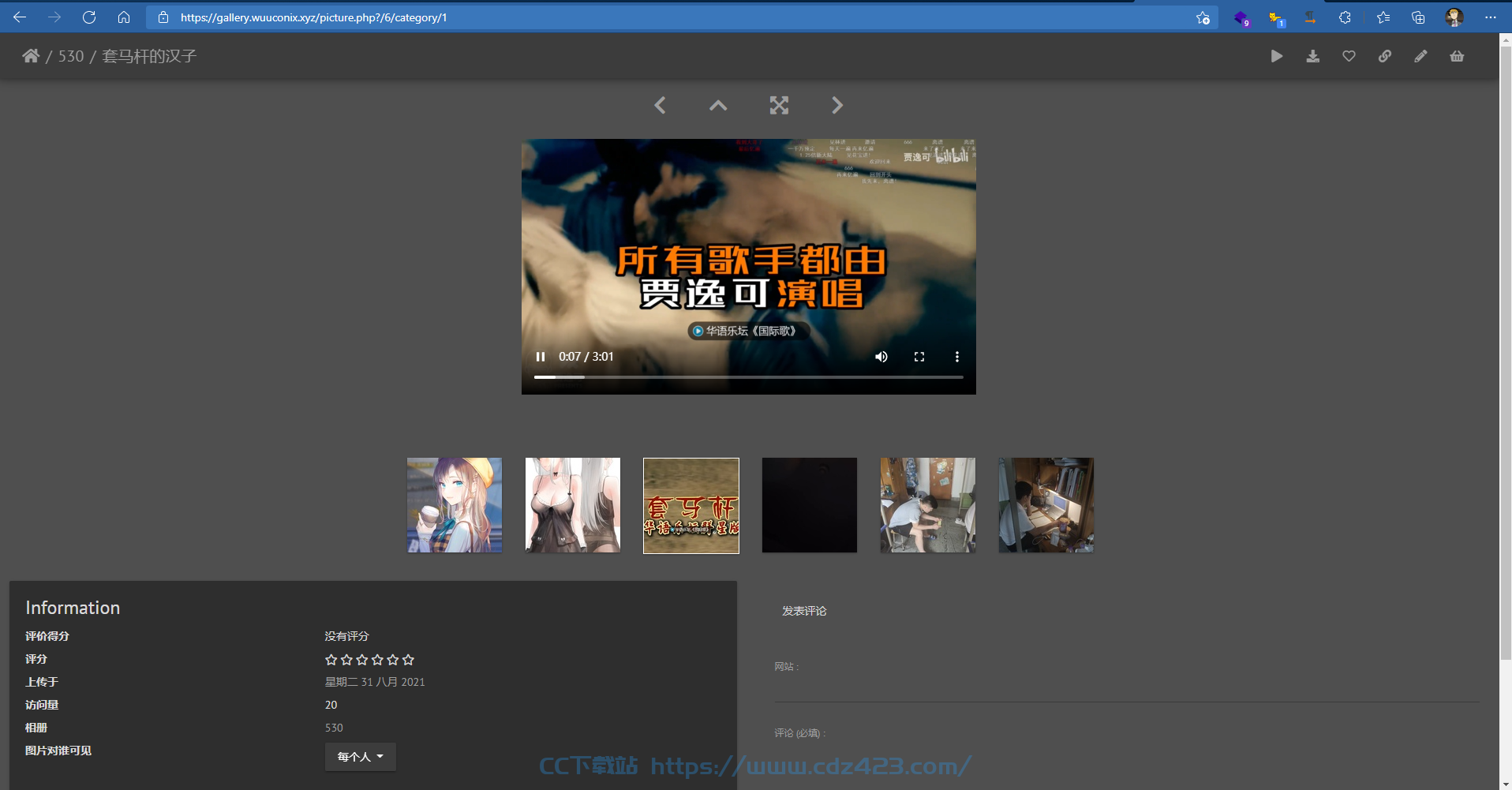Open the browser profile avatar
Screen dimensions: 1512x790
click(1454, 17)
